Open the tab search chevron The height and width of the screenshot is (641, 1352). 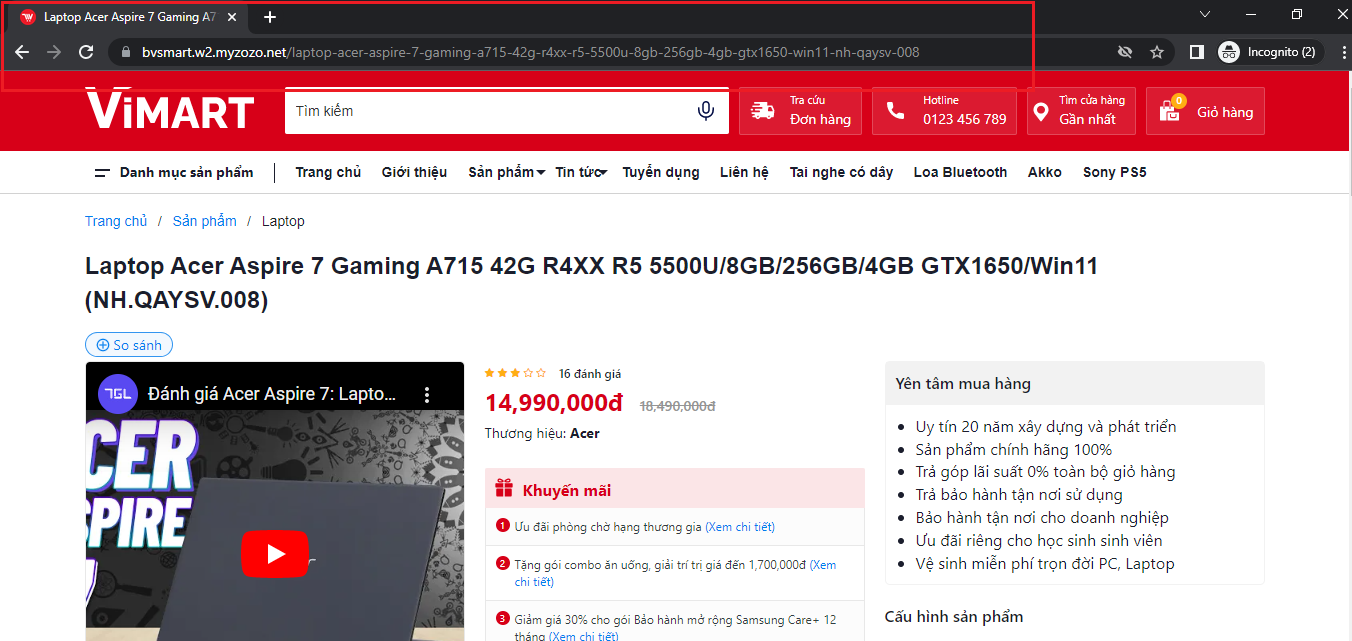click(x=1205, y=14)
